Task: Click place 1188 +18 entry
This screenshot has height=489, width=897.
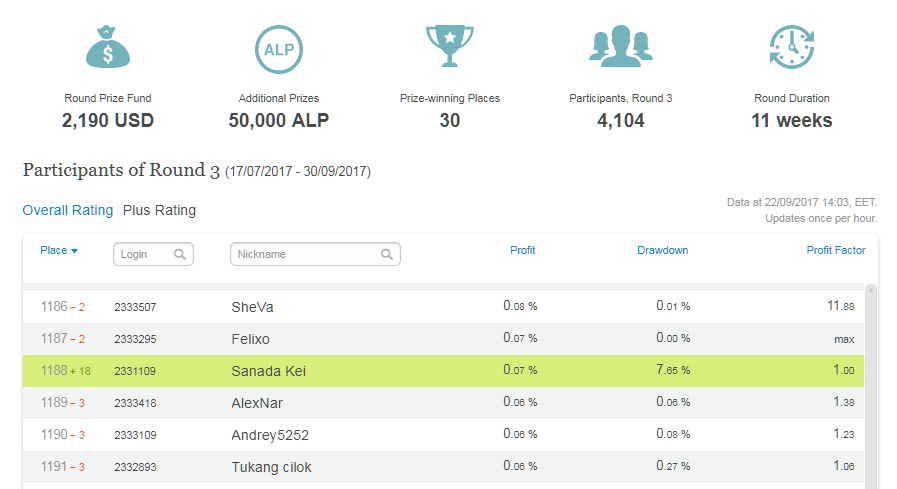Action: 66,371
